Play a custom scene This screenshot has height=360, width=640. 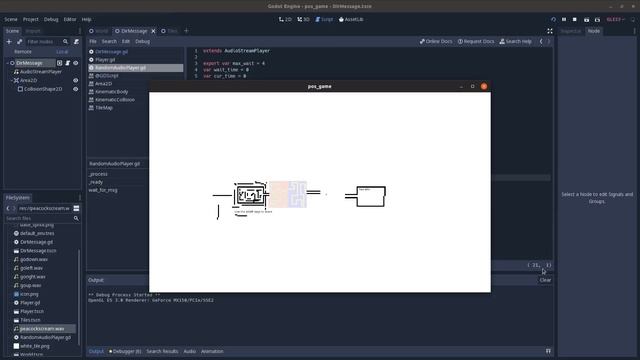[598, 19]
